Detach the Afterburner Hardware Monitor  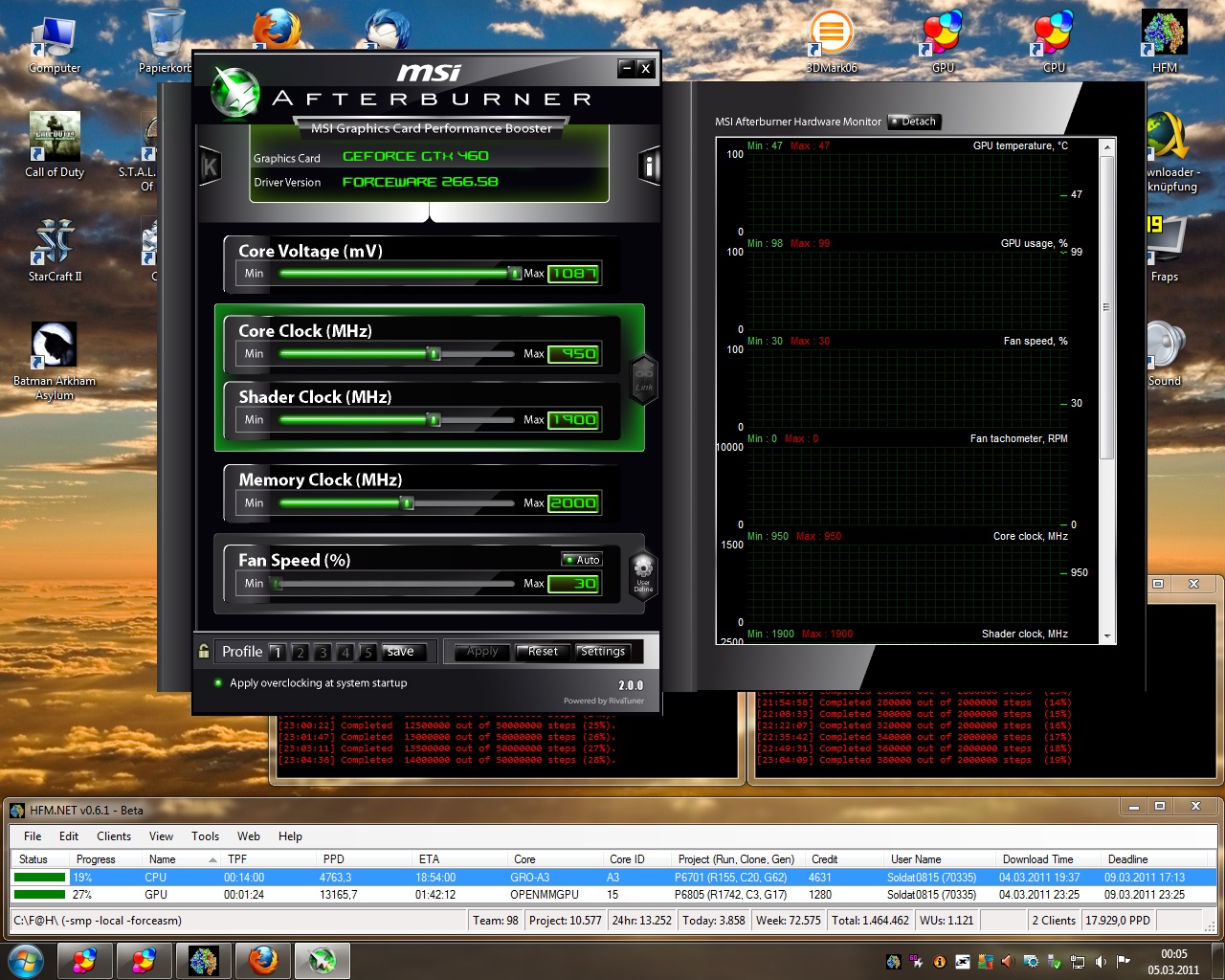point(915,122)
